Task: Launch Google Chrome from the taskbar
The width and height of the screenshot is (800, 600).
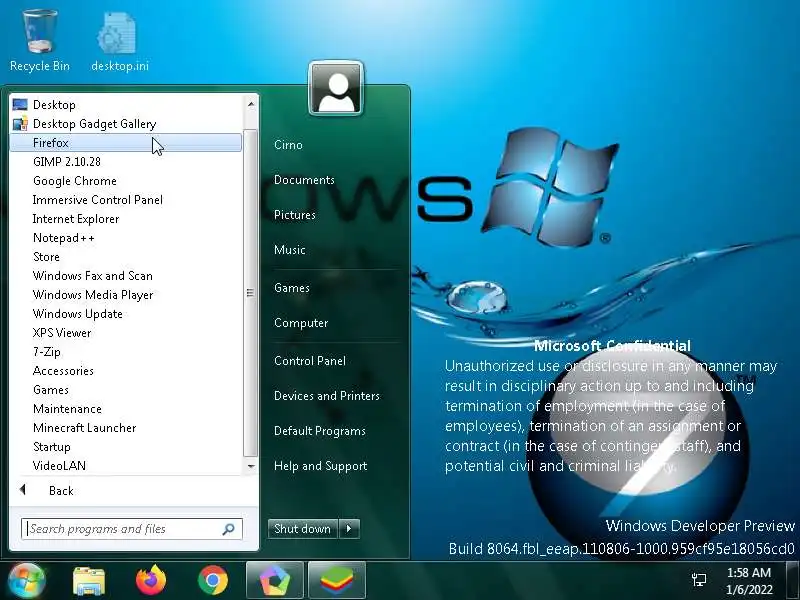Action: [x=213, y=581]
